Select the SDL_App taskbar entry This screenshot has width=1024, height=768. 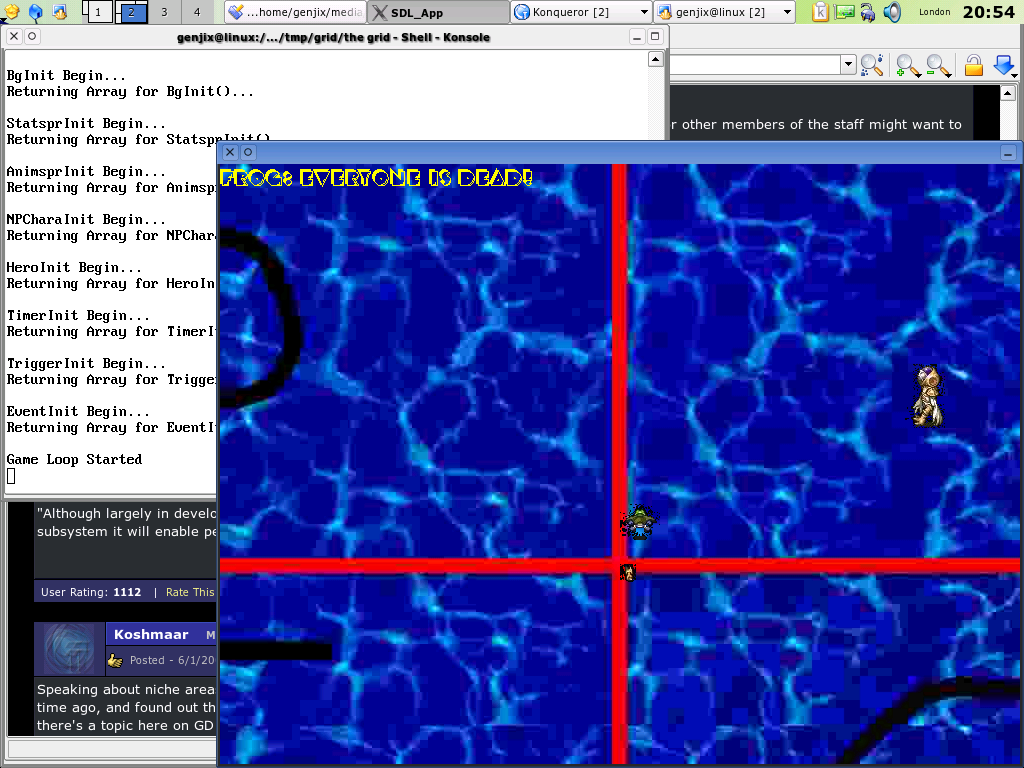pyautogui.click(x=438, y=12)
